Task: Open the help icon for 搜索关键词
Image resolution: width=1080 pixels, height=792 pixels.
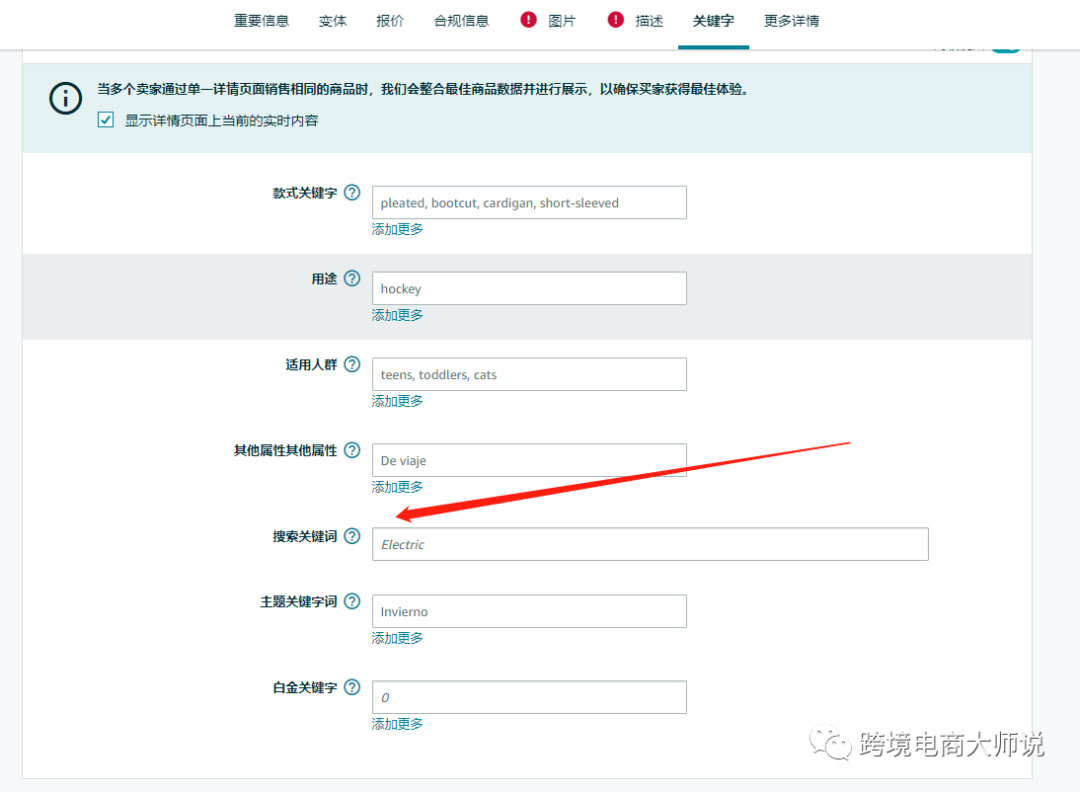Action: (x=352, y=536)
